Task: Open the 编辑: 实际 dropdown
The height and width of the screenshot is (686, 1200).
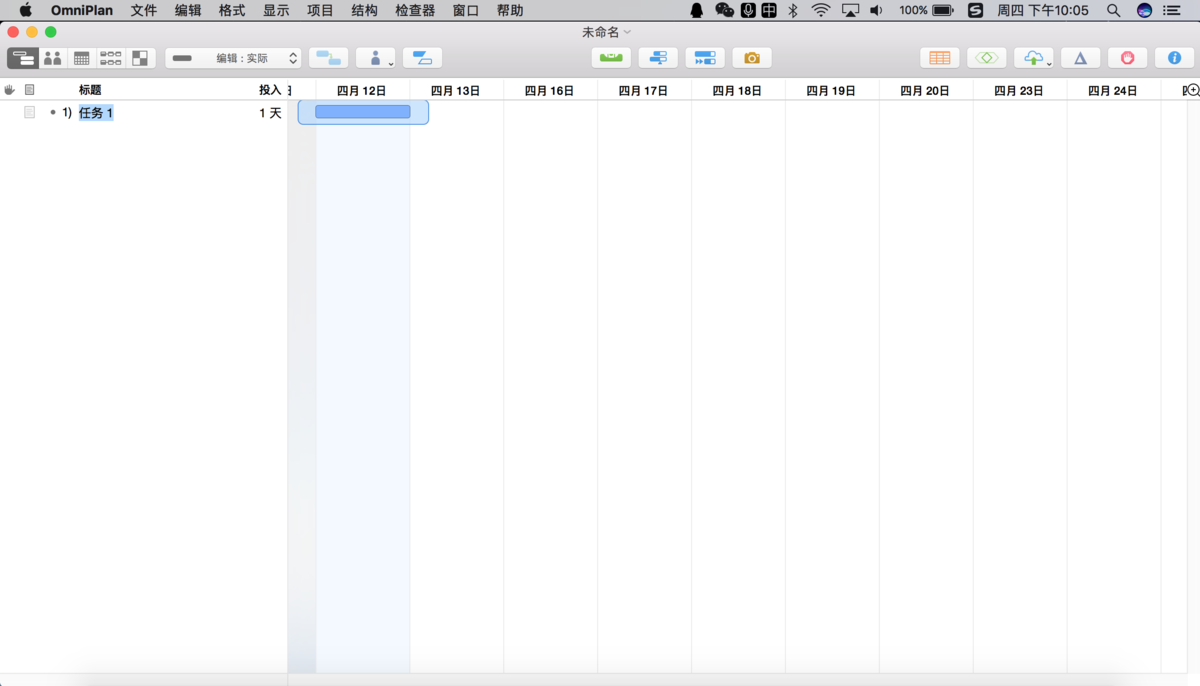Action: (x=233, y=58)
